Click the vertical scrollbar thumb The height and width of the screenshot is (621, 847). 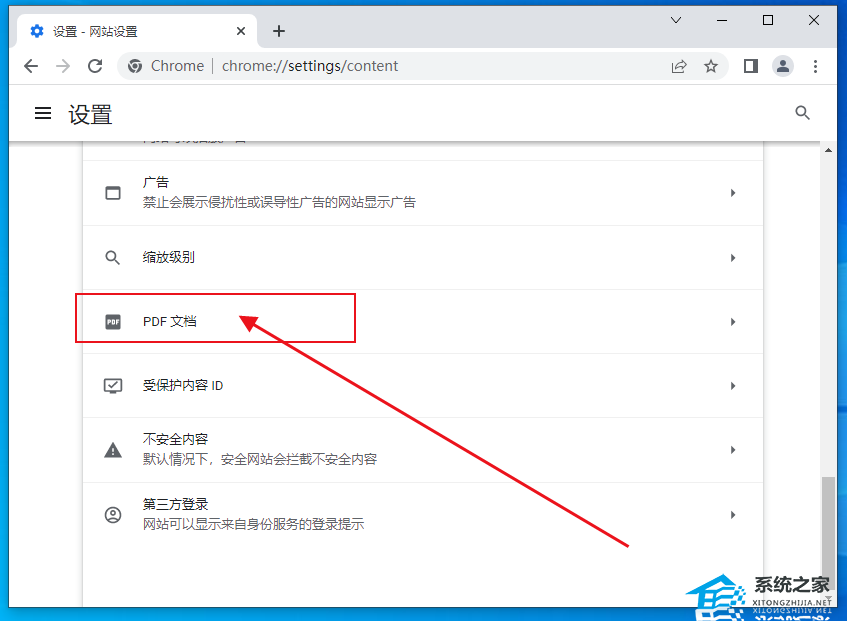click(x=828, y=533)
